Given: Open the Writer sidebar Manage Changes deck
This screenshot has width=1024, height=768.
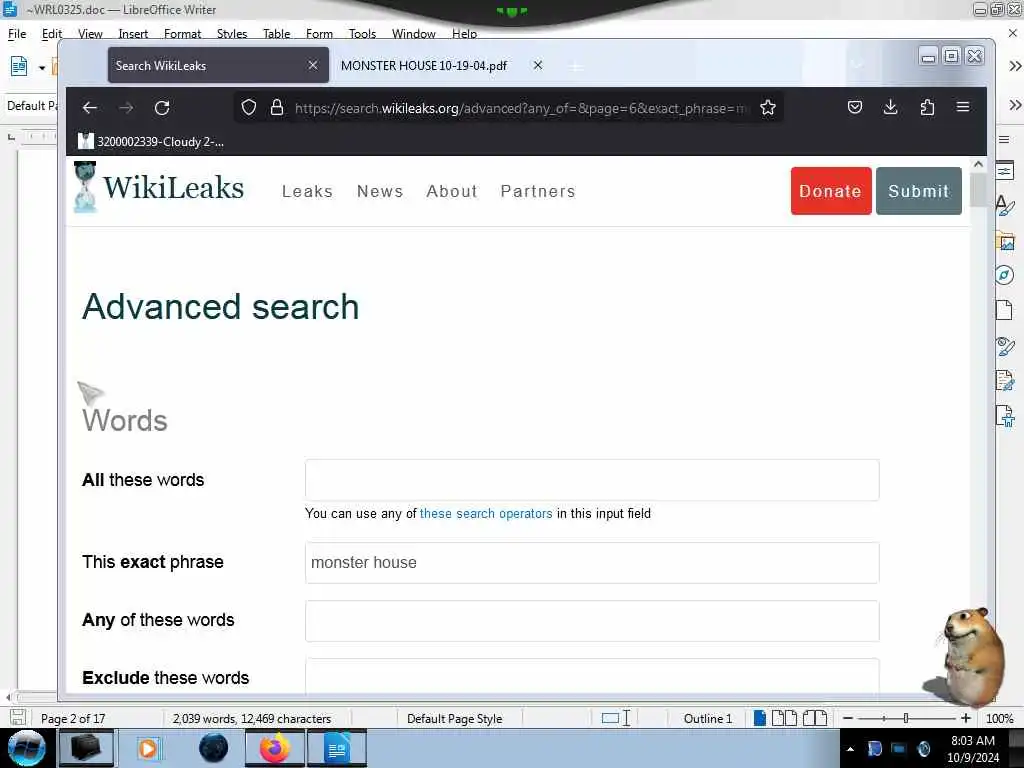Looking at the screenshot, I should click(1005, 380).
